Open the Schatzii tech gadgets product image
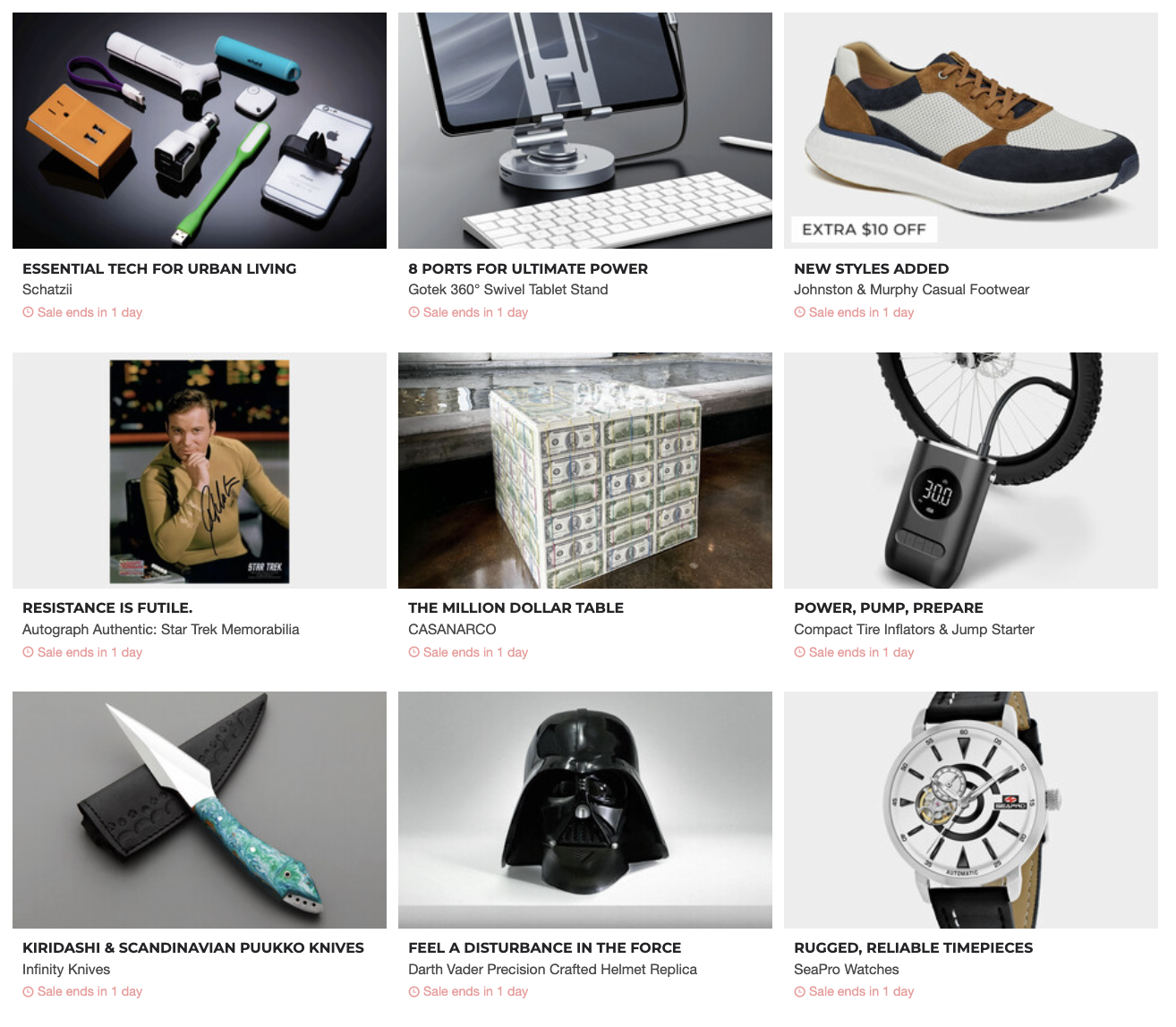This screenshot has height=1027, width=1176. tap(200, 131)
